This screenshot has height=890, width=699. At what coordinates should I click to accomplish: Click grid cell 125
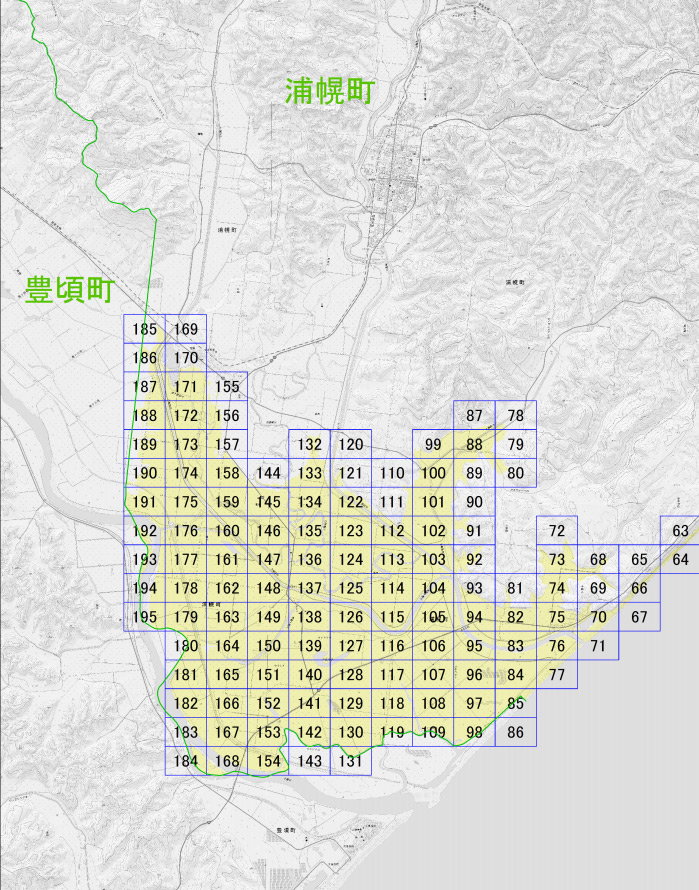(x=351, y=588)
